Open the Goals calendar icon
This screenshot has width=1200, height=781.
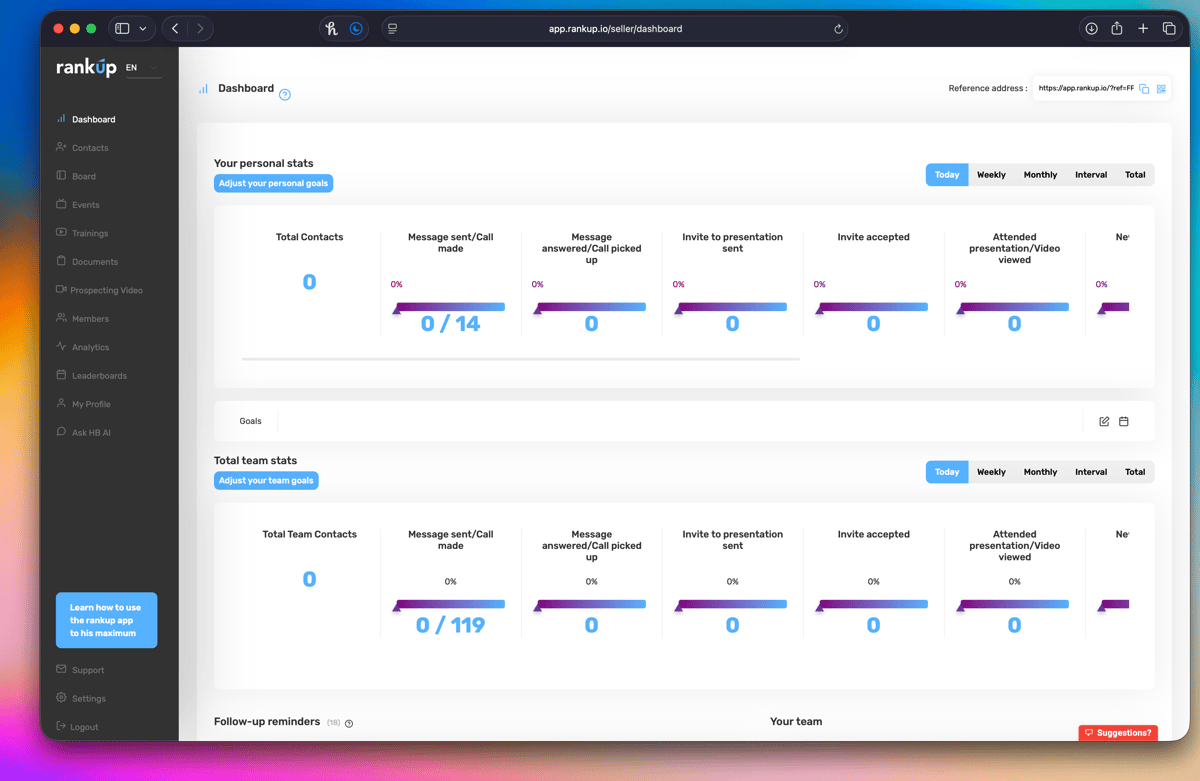pyautogui.click(x=1124, y=422)
